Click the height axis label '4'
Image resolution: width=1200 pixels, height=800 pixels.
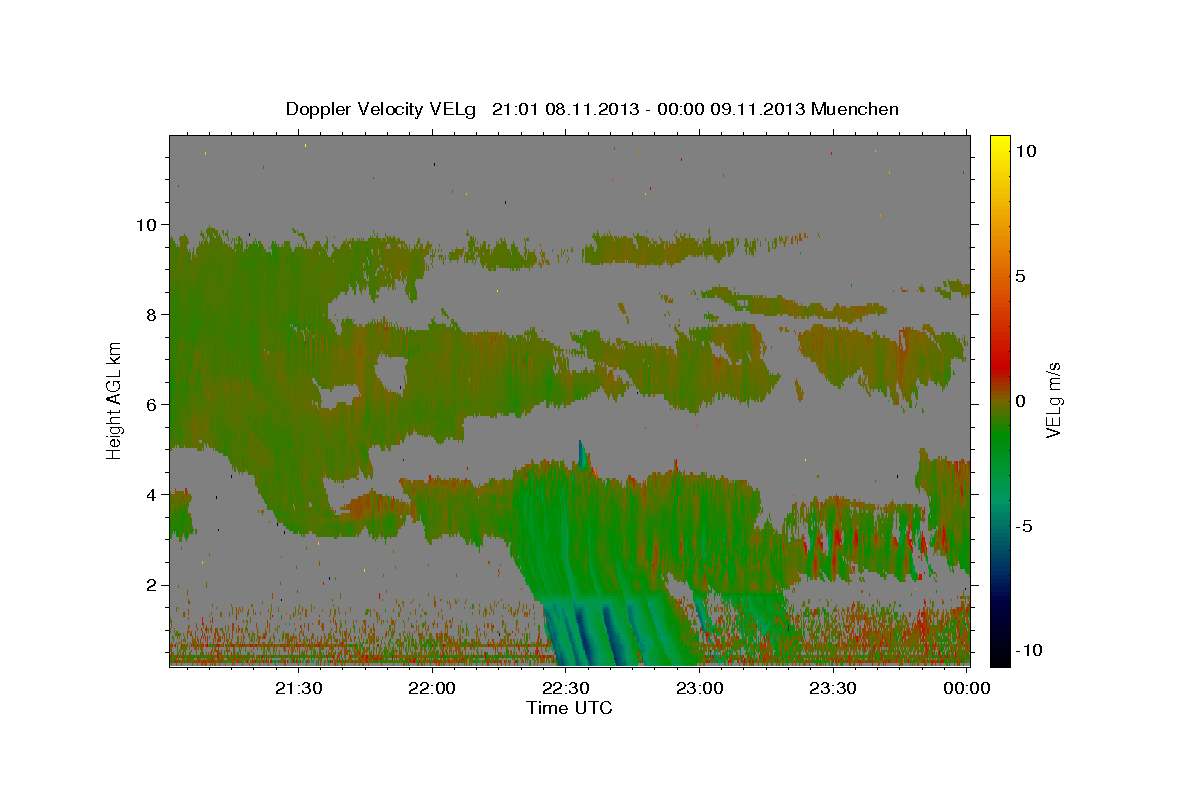(152, 494)
